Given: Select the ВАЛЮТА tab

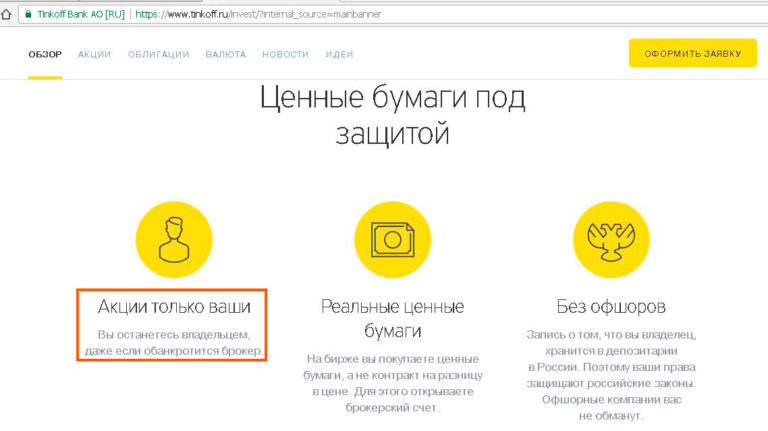Looking at the screenshot, I should click(x=226, y=54).
